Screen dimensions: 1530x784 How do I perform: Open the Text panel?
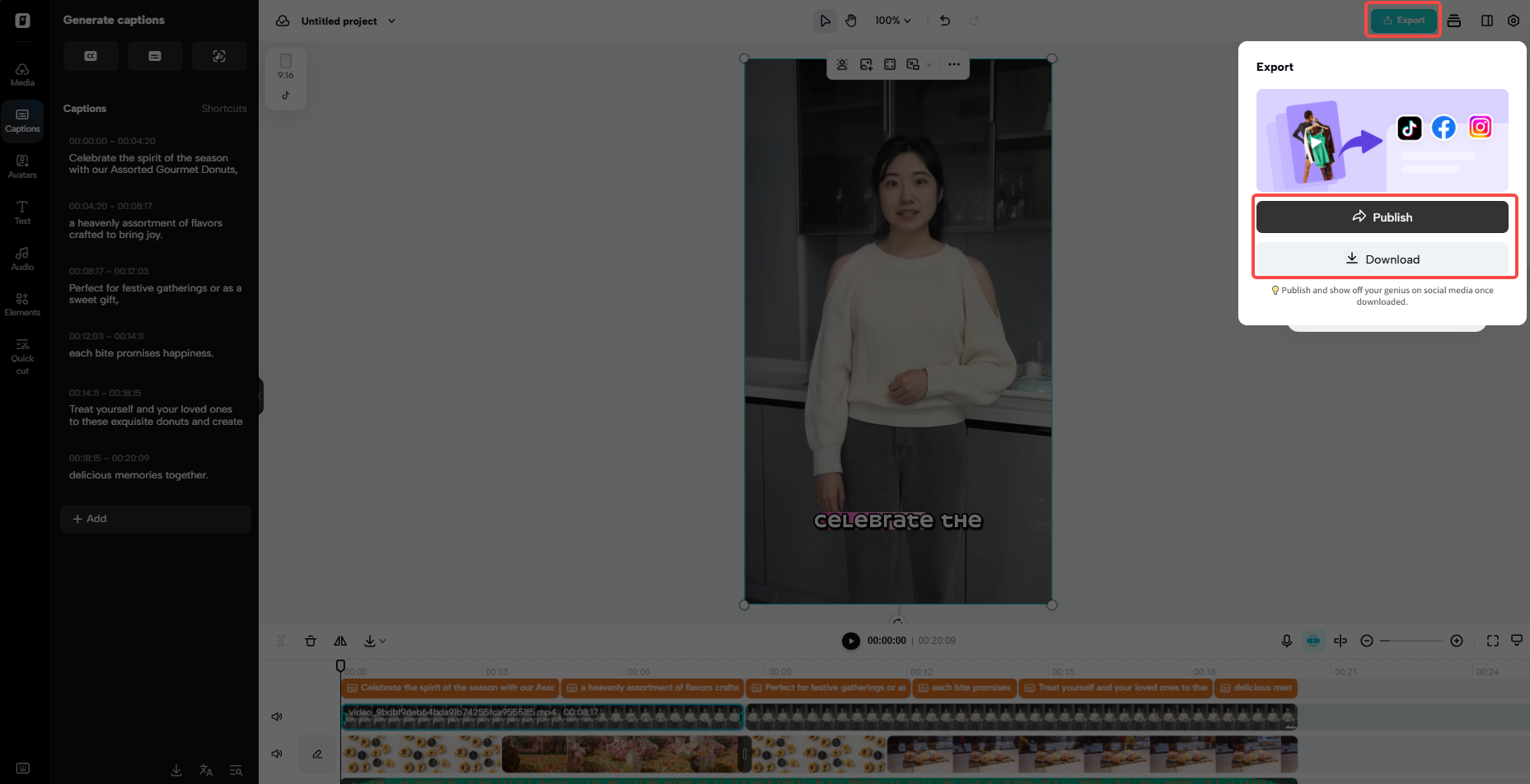point(22,212)
